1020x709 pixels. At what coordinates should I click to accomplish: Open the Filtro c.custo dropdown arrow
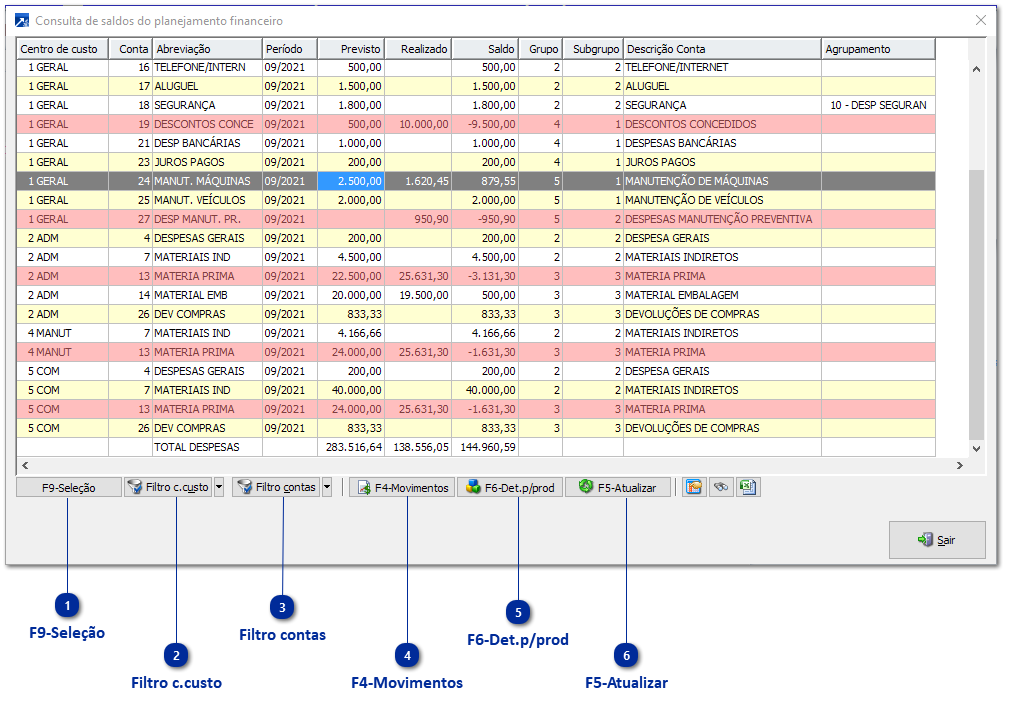[218, 488]
